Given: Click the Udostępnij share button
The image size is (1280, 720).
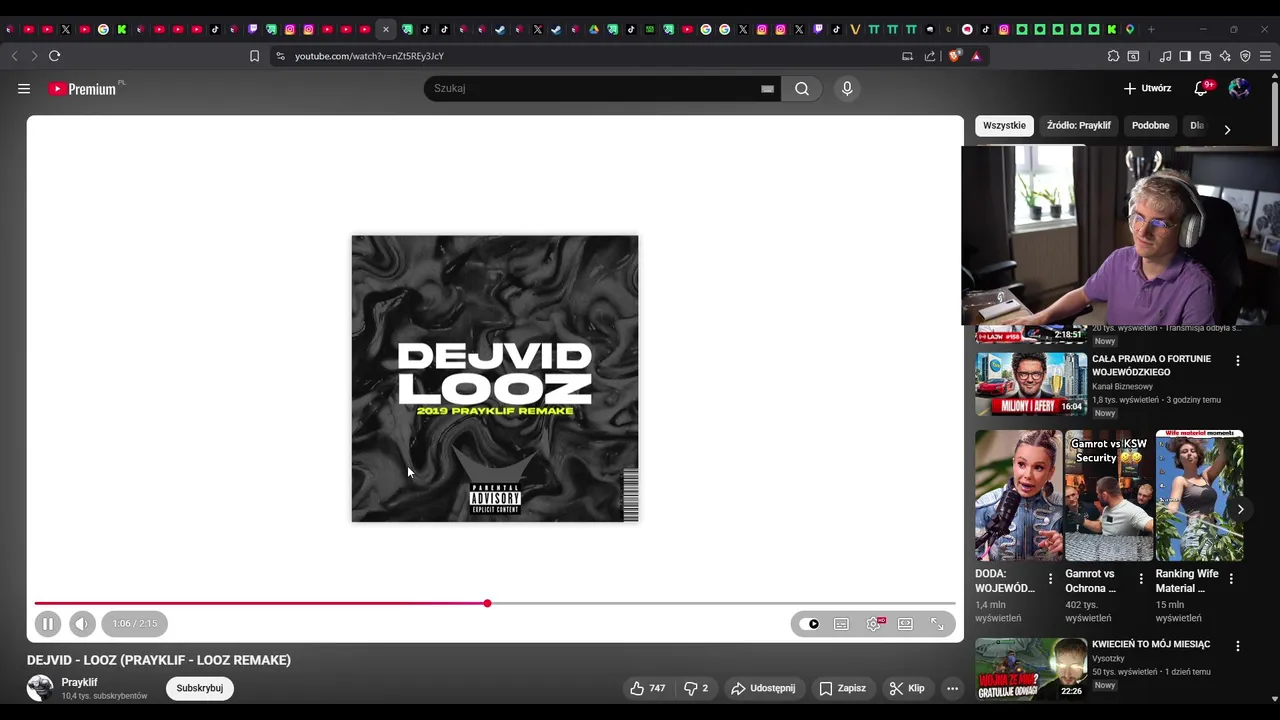Looking at the screenshot, I should [x=763, y=688].
